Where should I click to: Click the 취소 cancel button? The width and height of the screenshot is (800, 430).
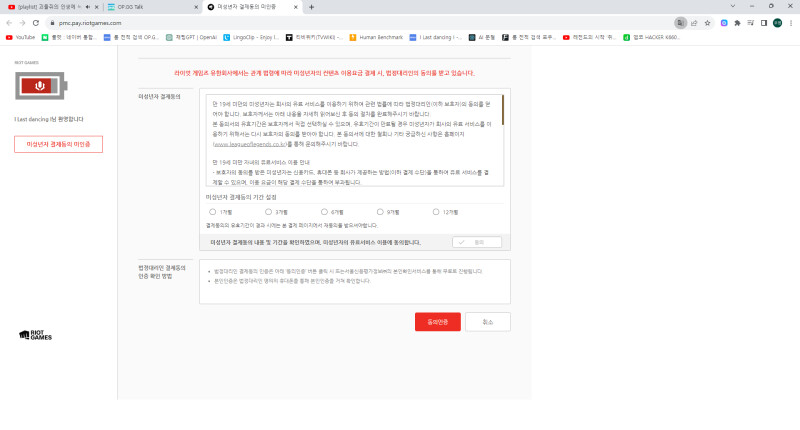point(487,322)
